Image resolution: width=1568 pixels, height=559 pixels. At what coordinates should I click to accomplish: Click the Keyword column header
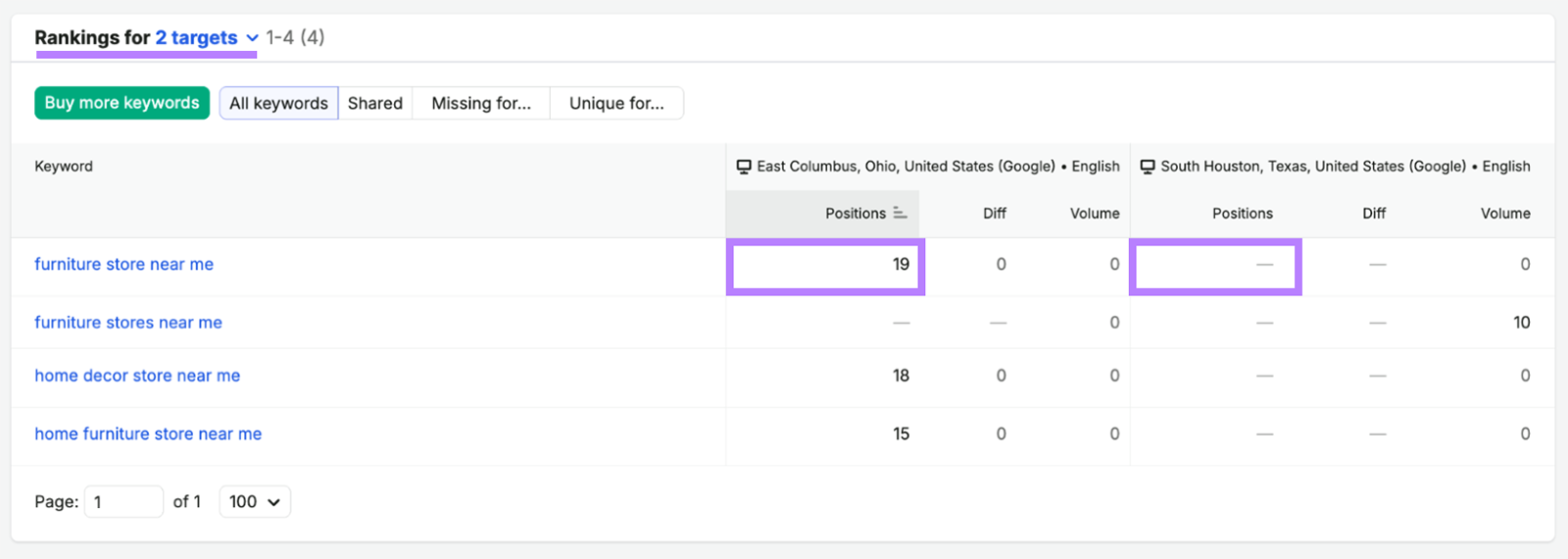tap(64, 166)
